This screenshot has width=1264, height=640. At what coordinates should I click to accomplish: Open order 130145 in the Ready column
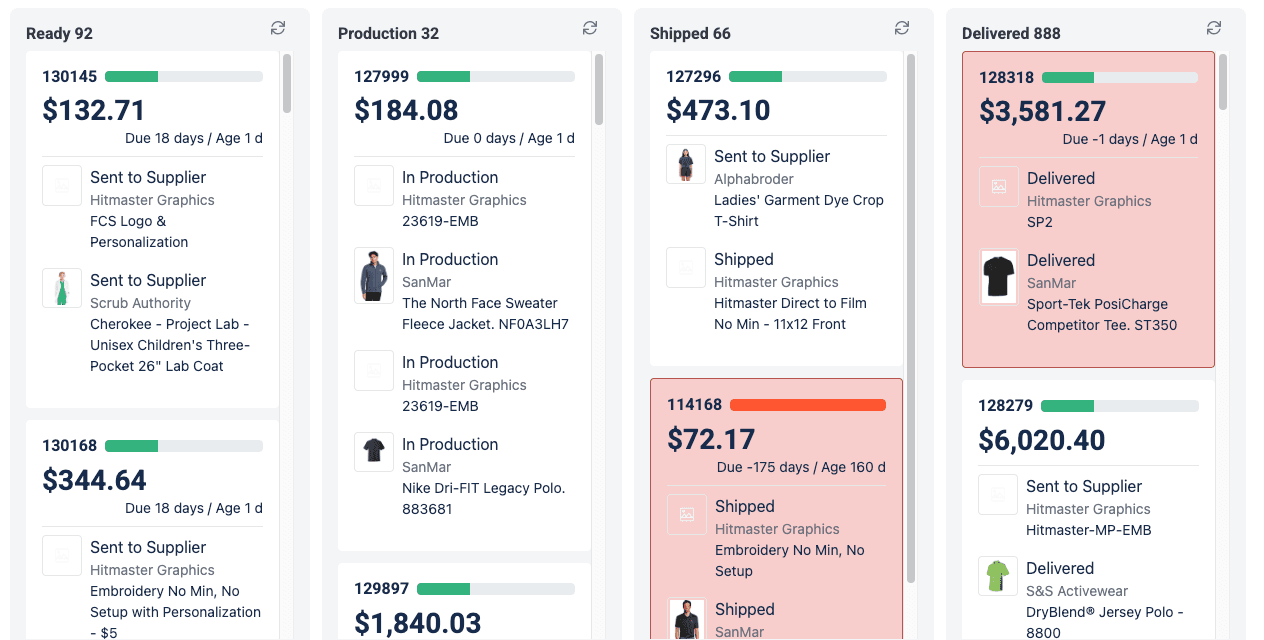tap(70, 76)
